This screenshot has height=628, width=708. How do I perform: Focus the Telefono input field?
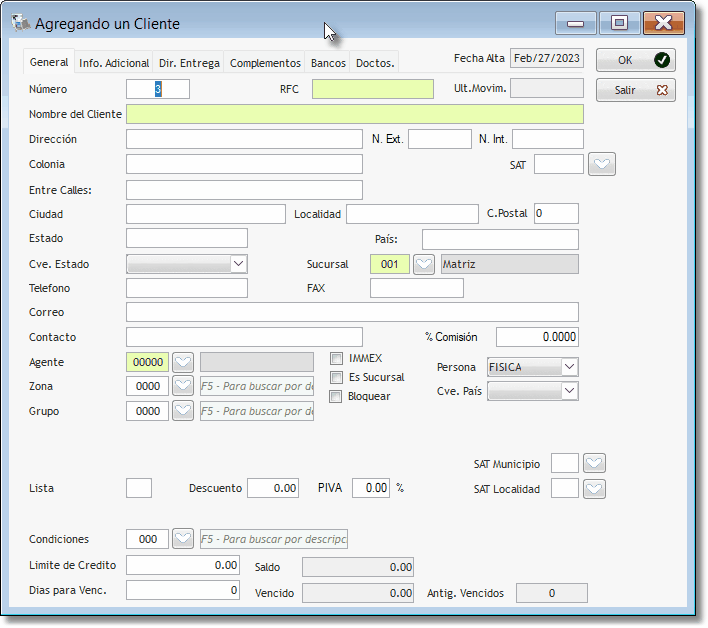coord(187,288)
